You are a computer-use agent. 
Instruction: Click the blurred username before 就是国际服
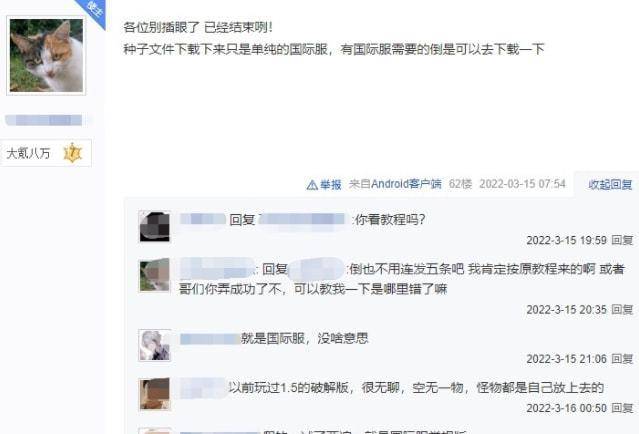tap(210, 339)
